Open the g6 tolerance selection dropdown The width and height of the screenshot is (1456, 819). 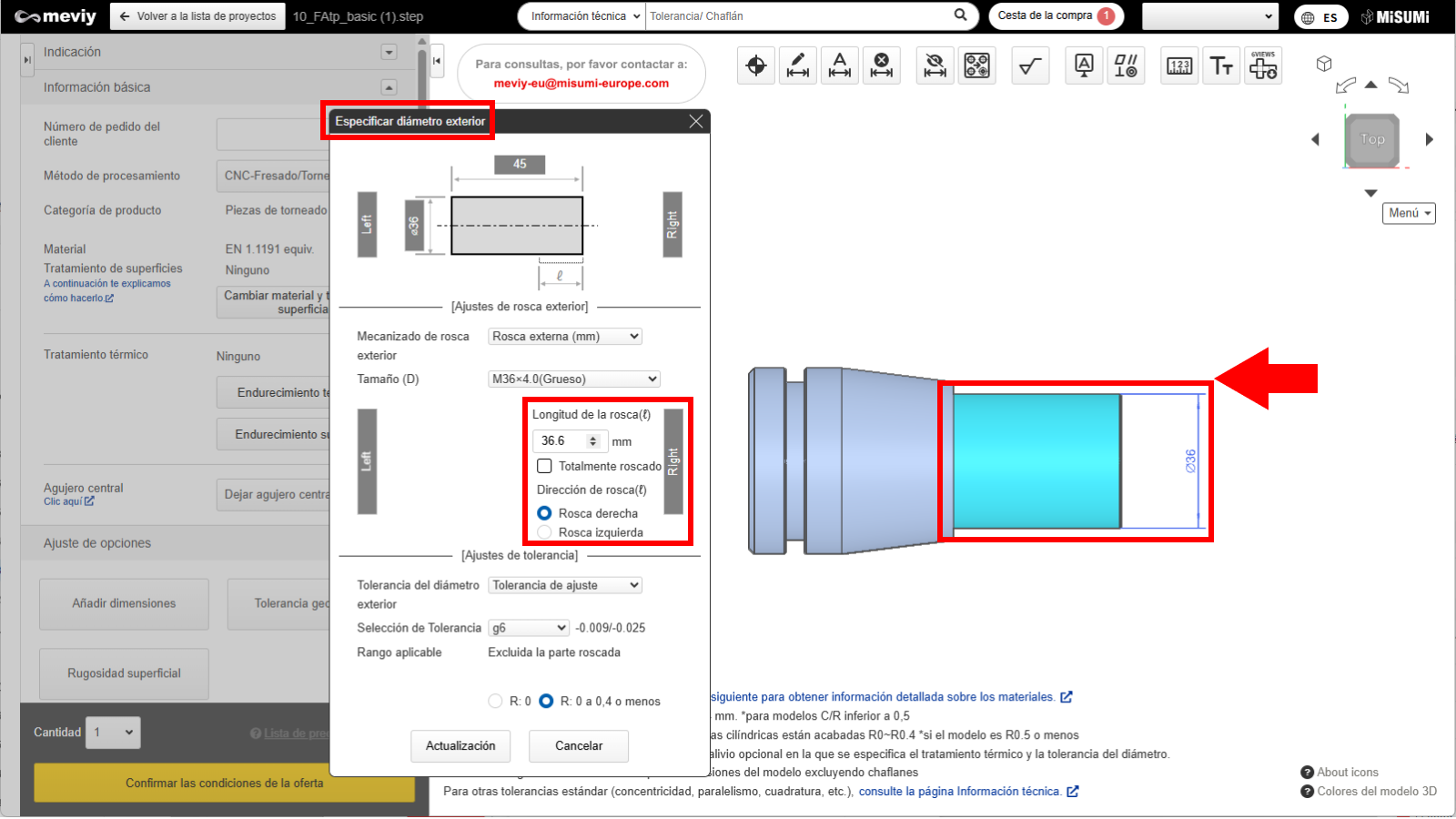(x=529, y=628)
